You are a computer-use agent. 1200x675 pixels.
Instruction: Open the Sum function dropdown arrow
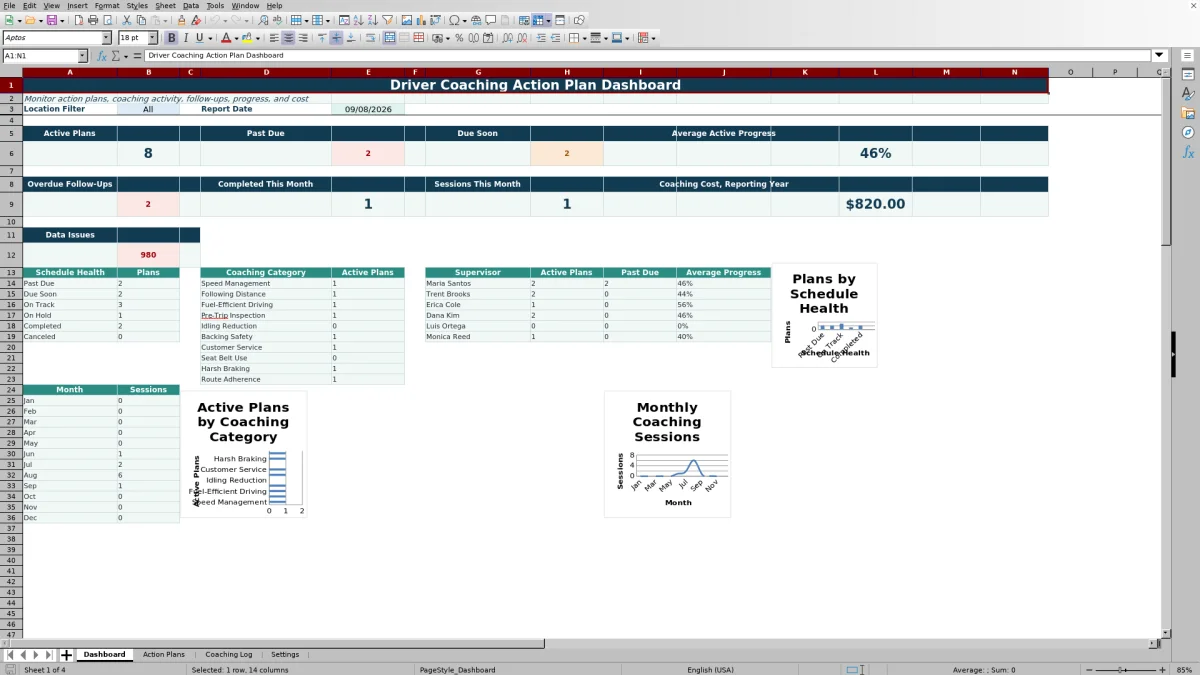(x=125, y=56)
